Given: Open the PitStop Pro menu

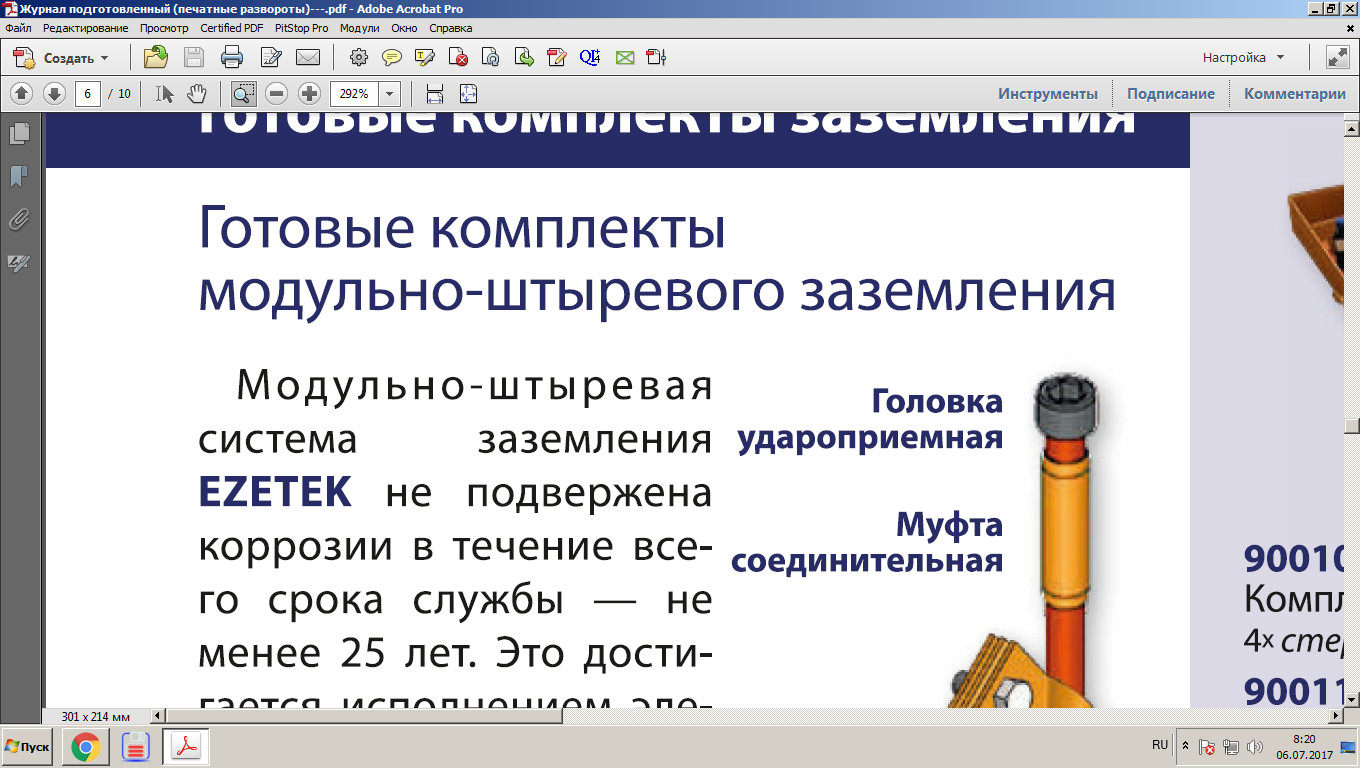Looking at the screenshot, I should (301, 28).
